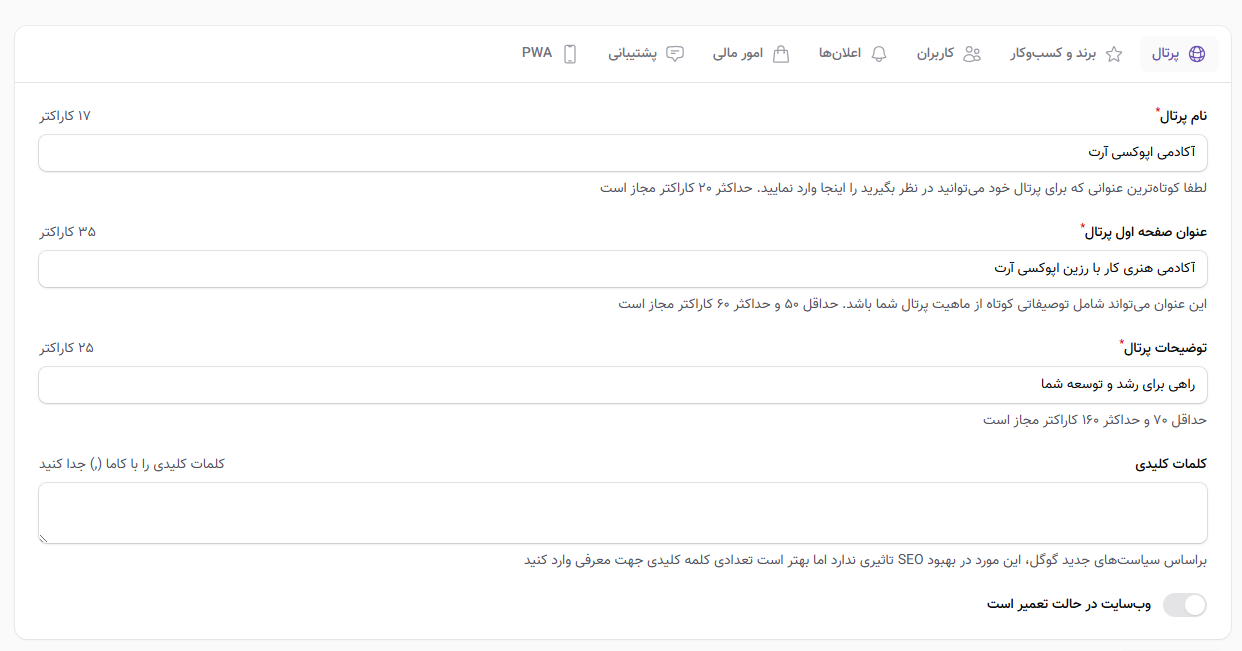Click the label عنوان صفحه اول پرتال
This screenshot has width=1242, height=651.
click(x=1146, y=232)
